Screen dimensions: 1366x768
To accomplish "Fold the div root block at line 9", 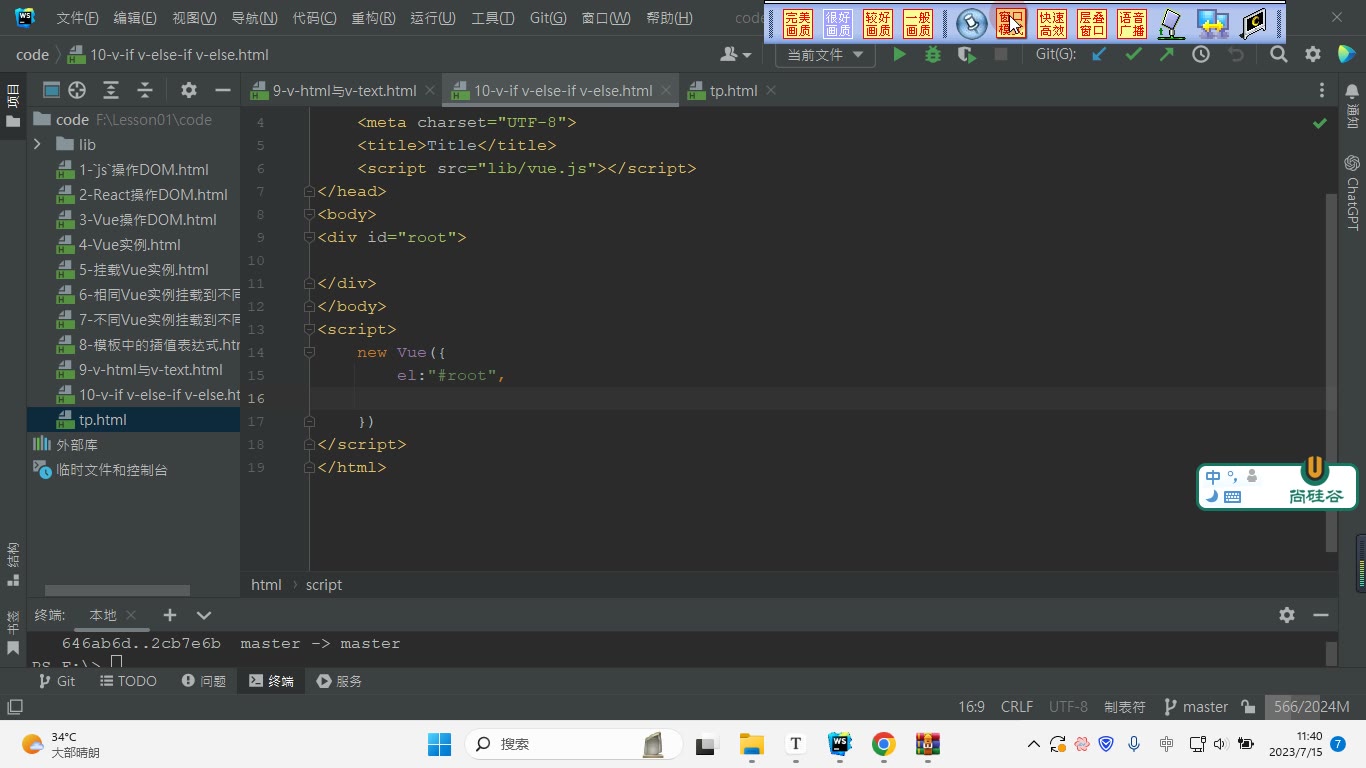I will tap(310, 237).
